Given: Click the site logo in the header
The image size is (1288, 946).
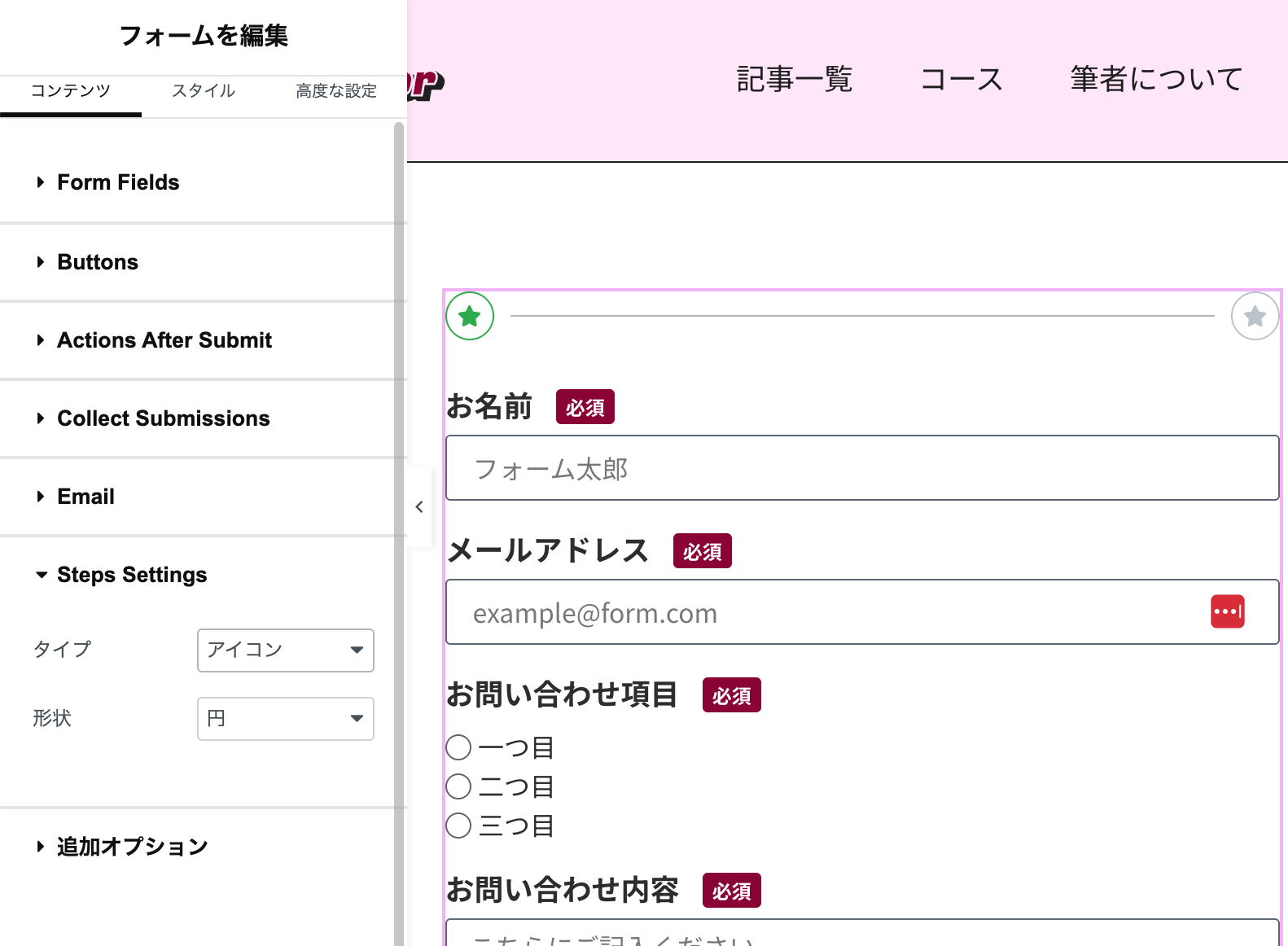Looking at the screenshot, I should 426,83.
